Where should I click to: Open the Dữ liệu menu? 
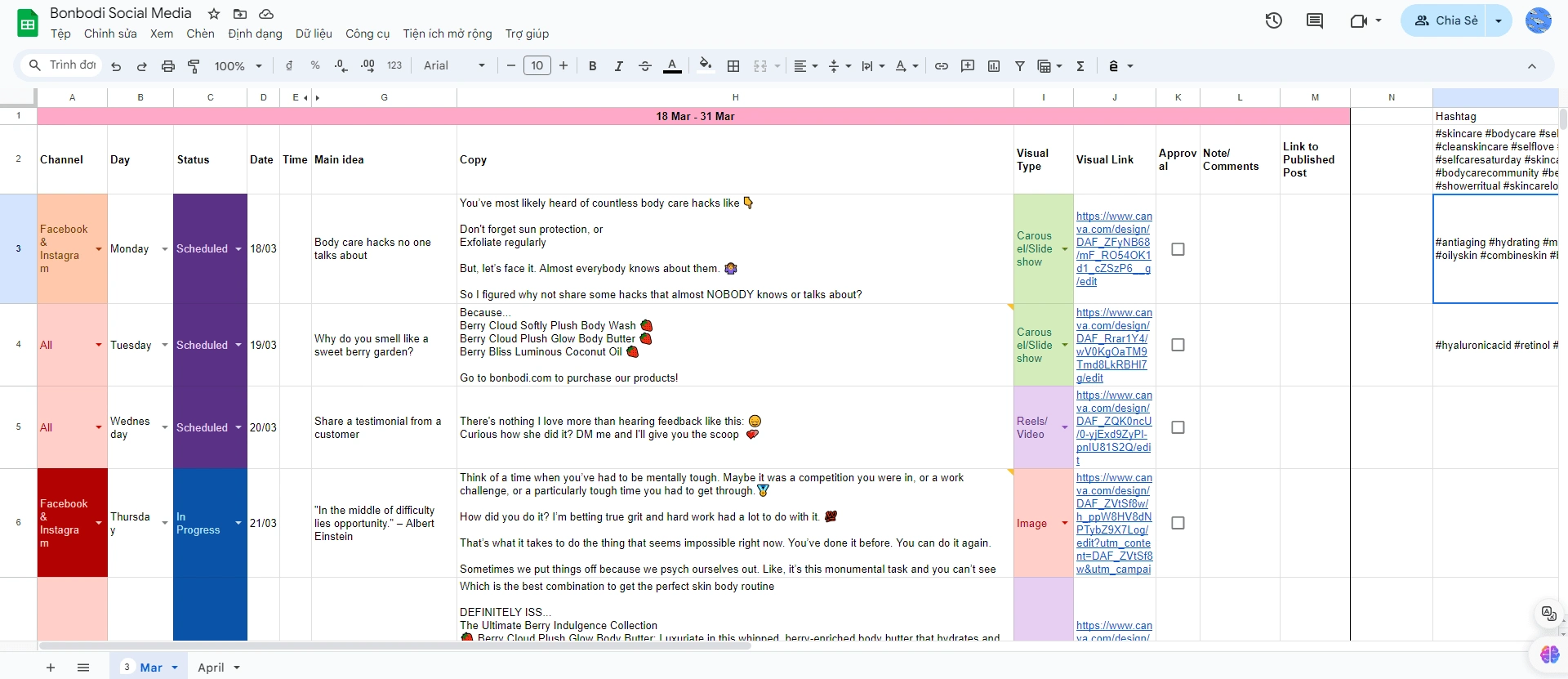coord(314,34)
